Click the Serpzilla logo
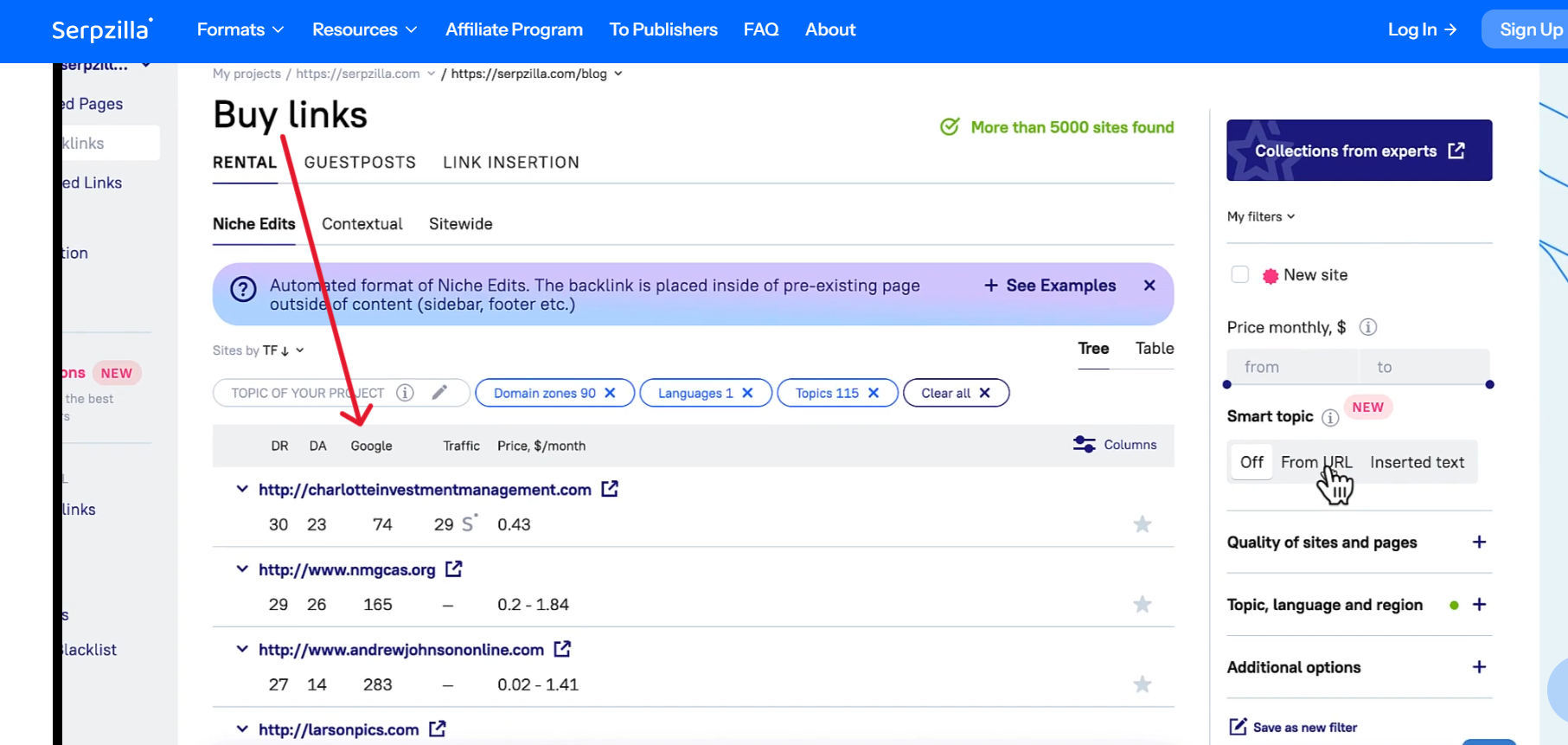Image resolution: width=1568 pixels, height=745 pixels. [x=102, y=29]
